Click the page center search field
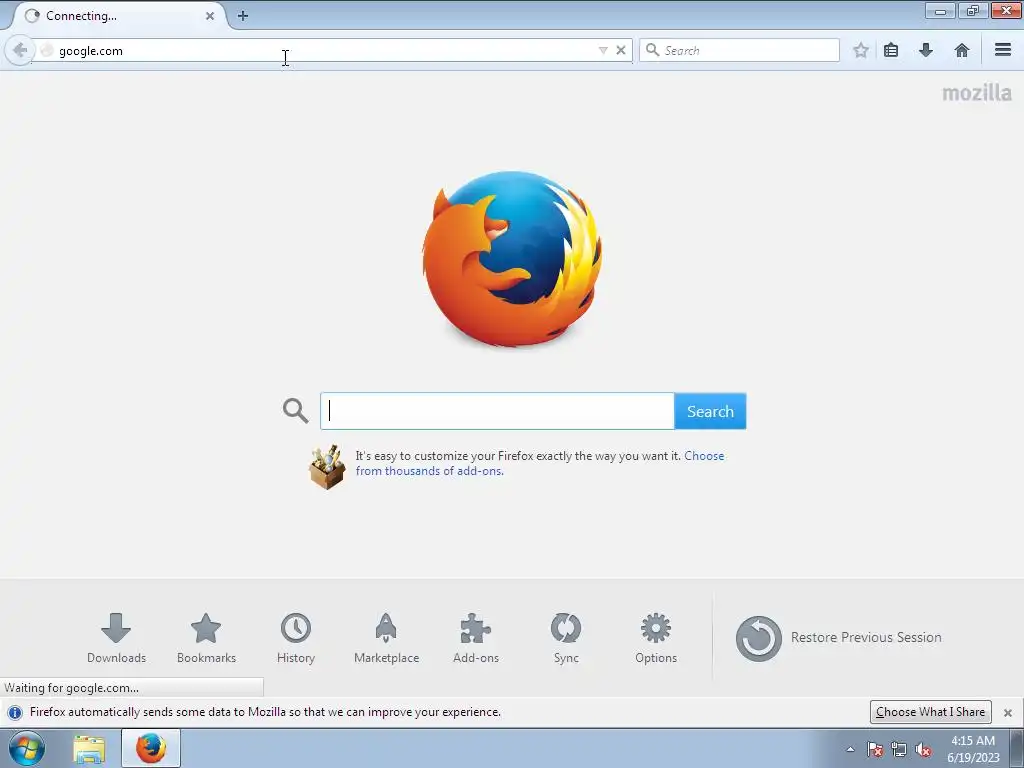 [x=497, y=411]
